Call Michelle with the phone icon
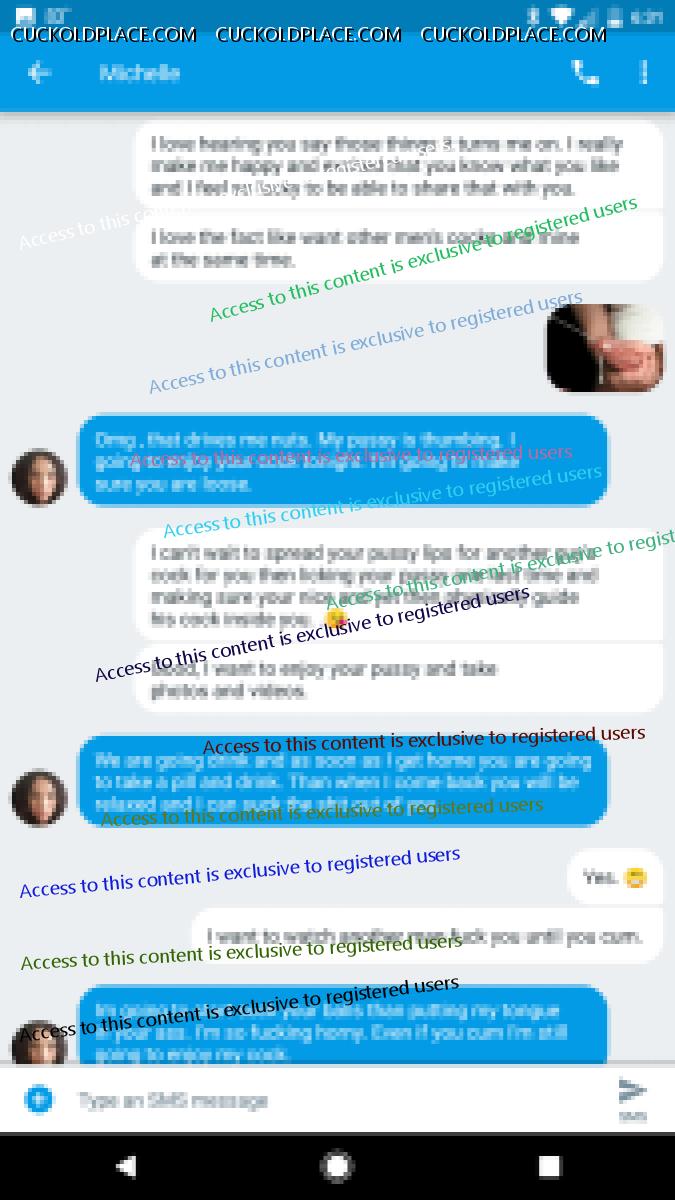The height and width of the screenshot is (1200, 675). (x=584, y=72)
